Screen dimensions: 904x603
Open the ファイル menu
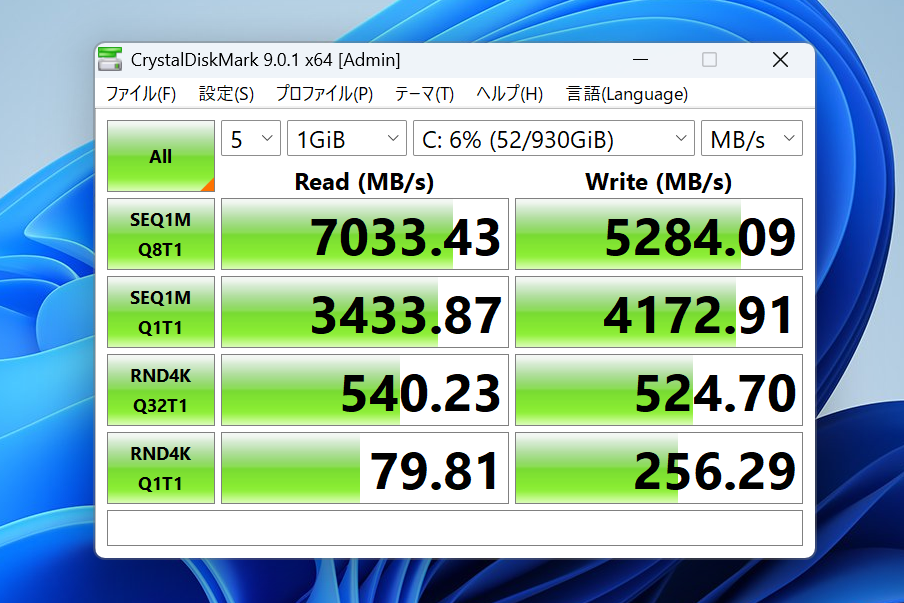(x=138, y=94)
